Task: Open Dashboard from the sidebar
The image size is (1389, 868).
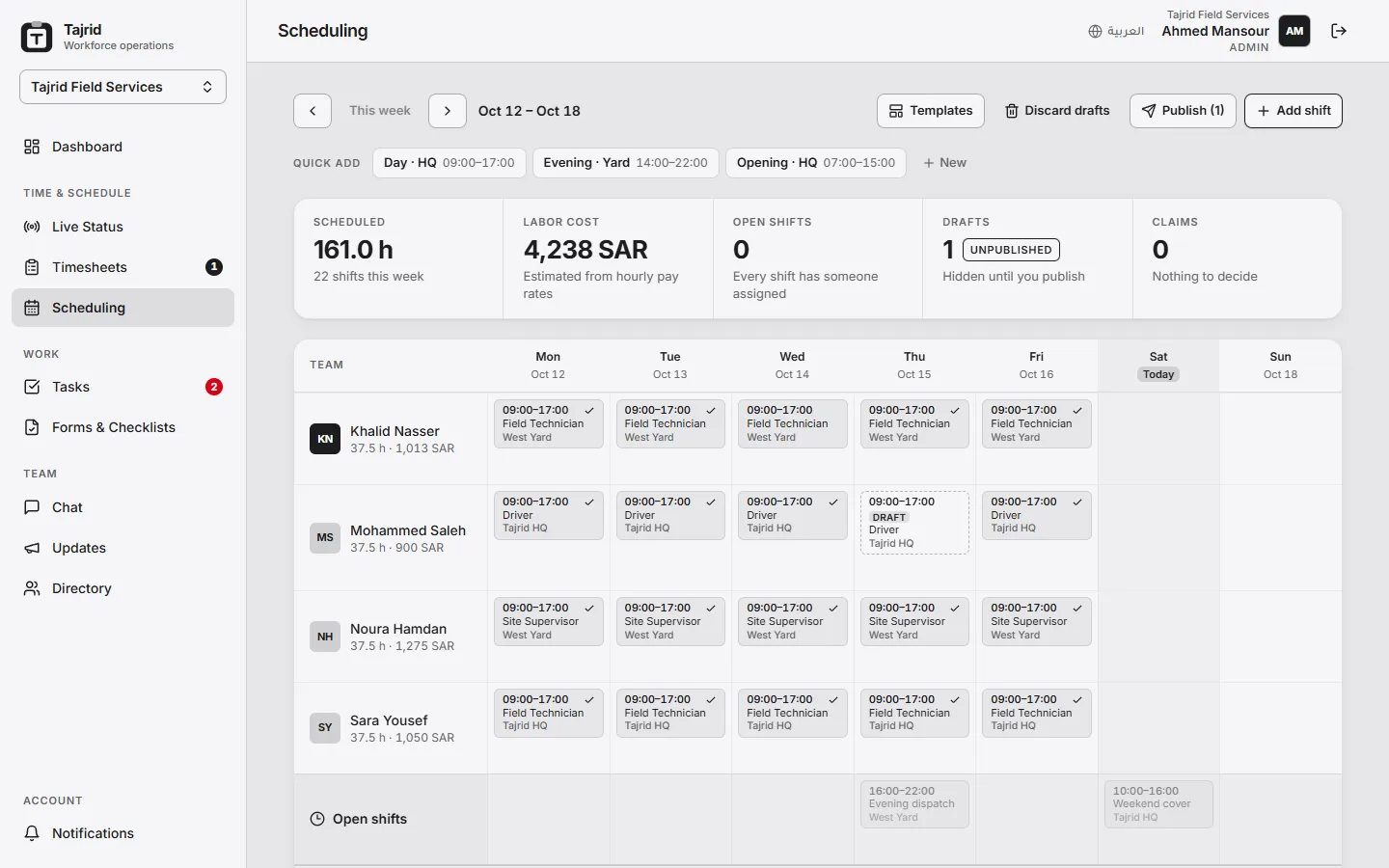Action: (123, 147)
